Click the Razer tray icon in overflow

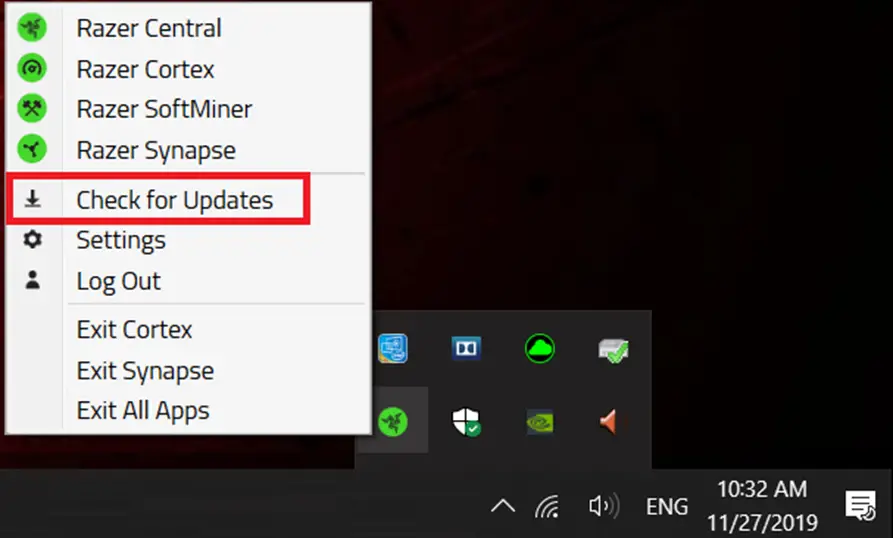393,422
